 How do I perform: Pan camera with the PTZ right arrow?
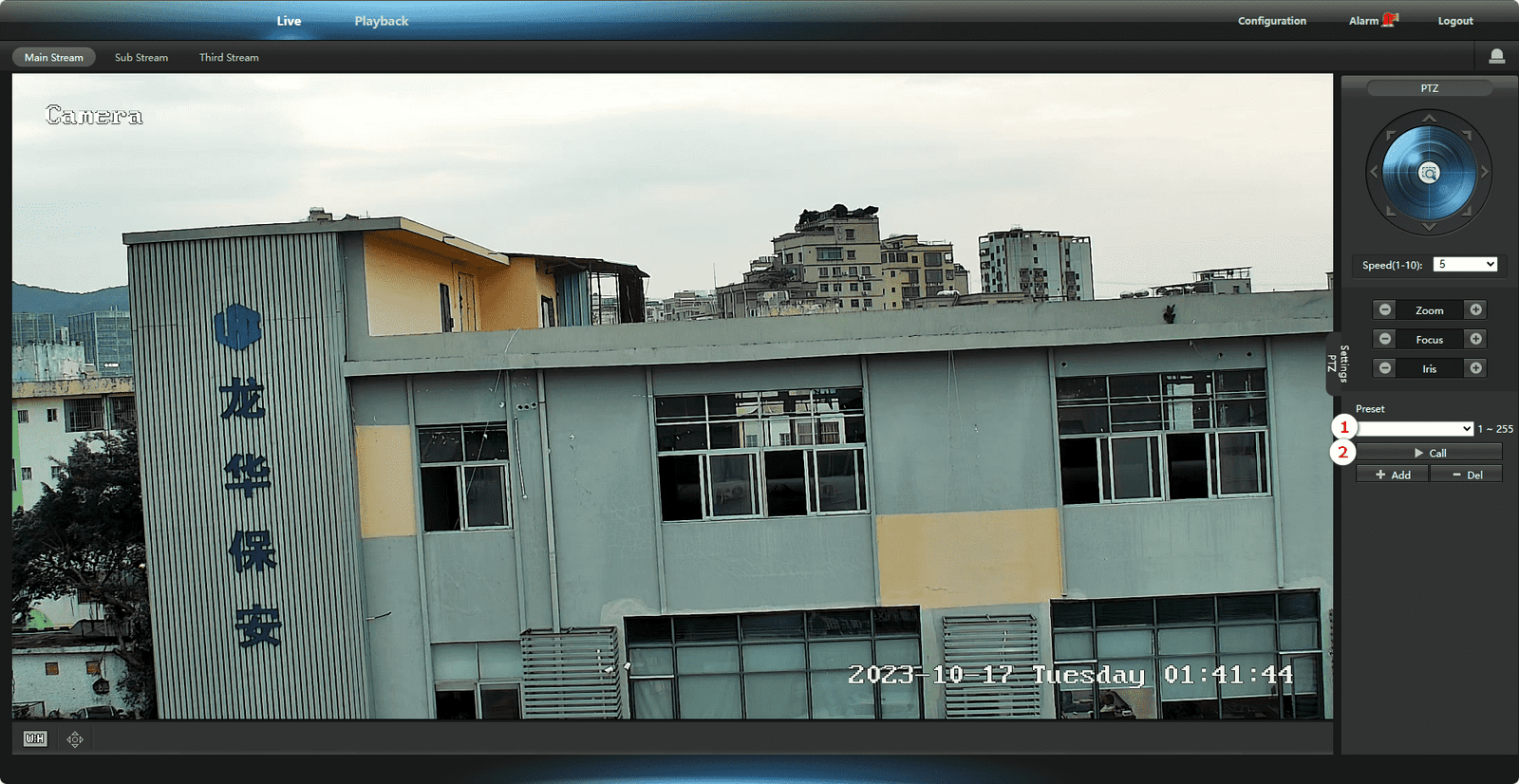click(x=1485, y=173)
